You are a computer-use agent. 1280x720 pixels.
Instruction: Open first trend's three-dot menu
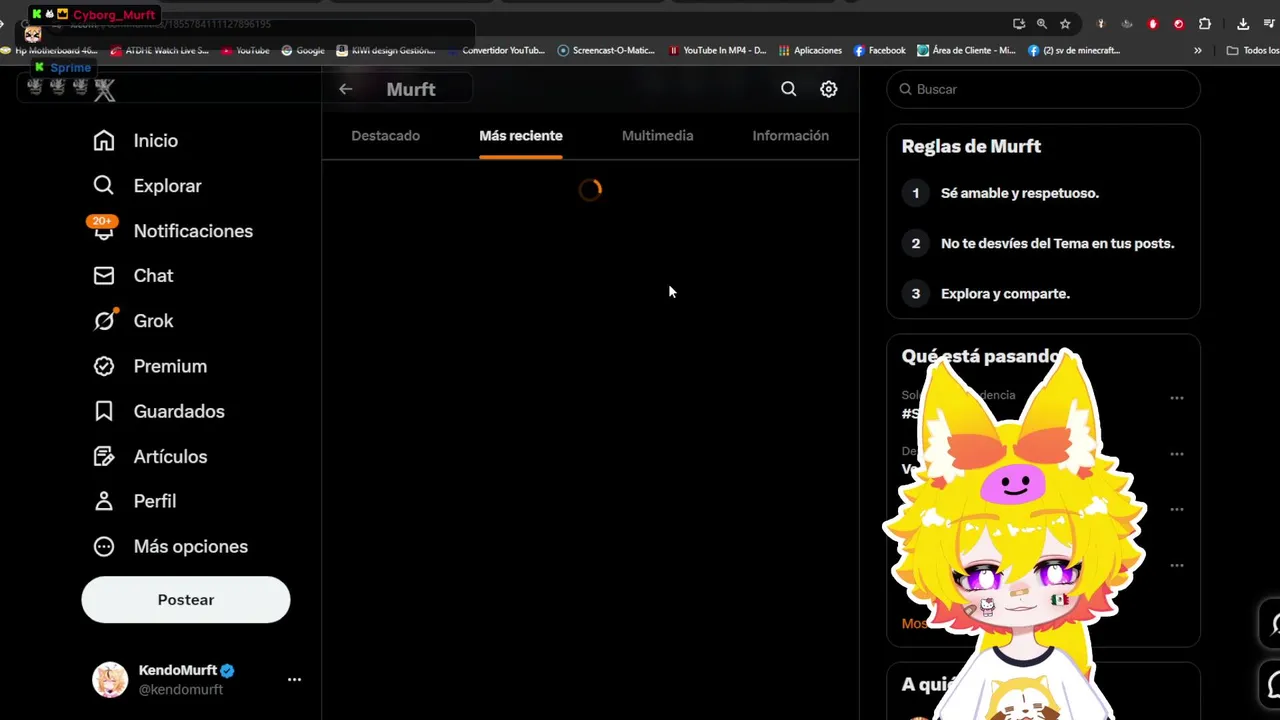1177,398
